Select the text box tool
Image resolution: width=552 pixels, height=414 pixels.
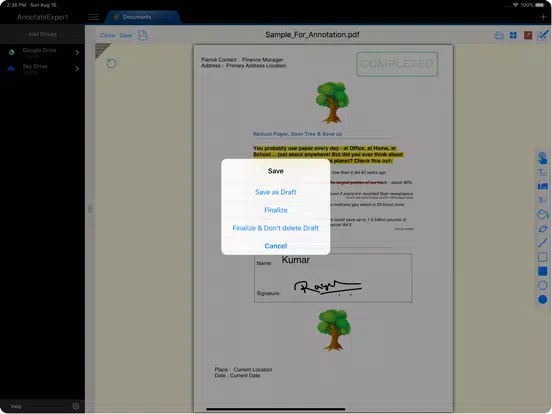542,172
